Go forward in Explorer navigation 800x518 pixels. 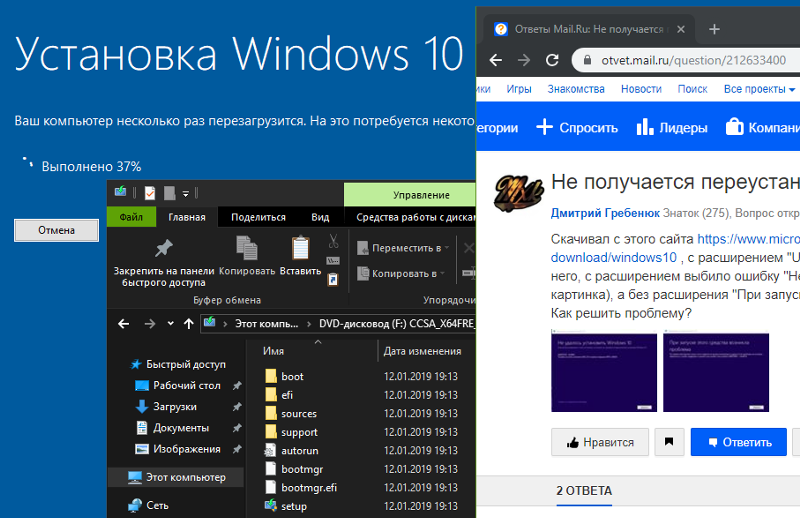coord(149,324)
